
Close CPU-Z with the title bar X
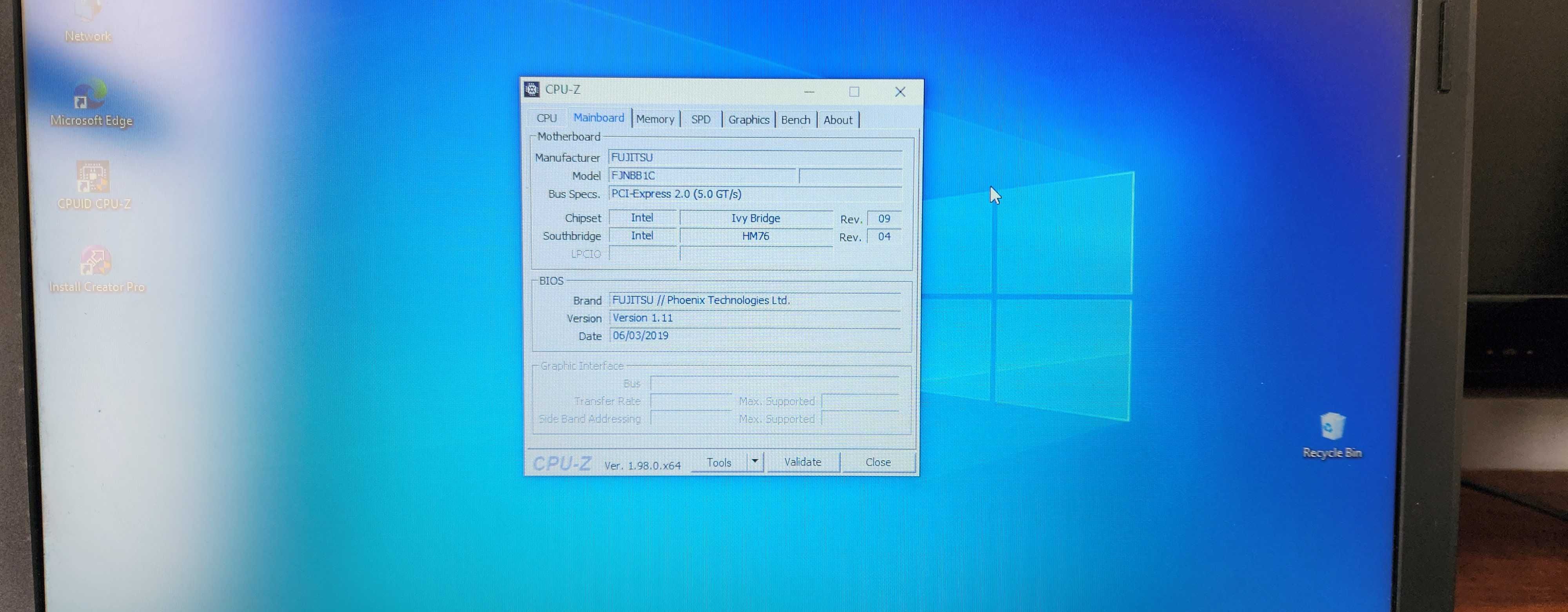900,92
